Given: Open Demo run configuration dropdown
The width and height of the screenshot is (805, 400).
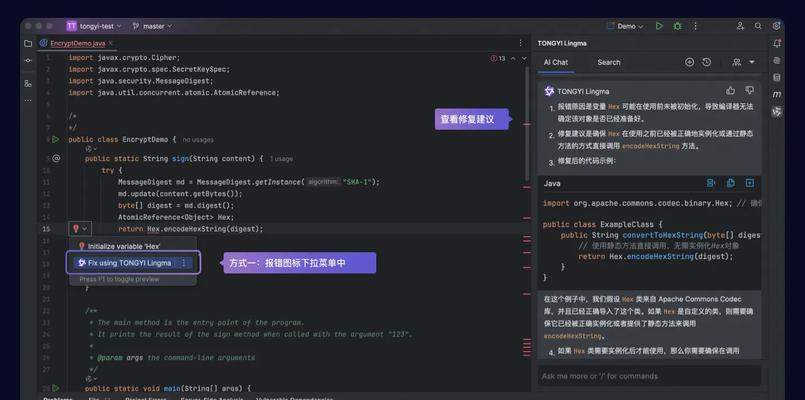Looking at the screenshot, I should point(625,26).
